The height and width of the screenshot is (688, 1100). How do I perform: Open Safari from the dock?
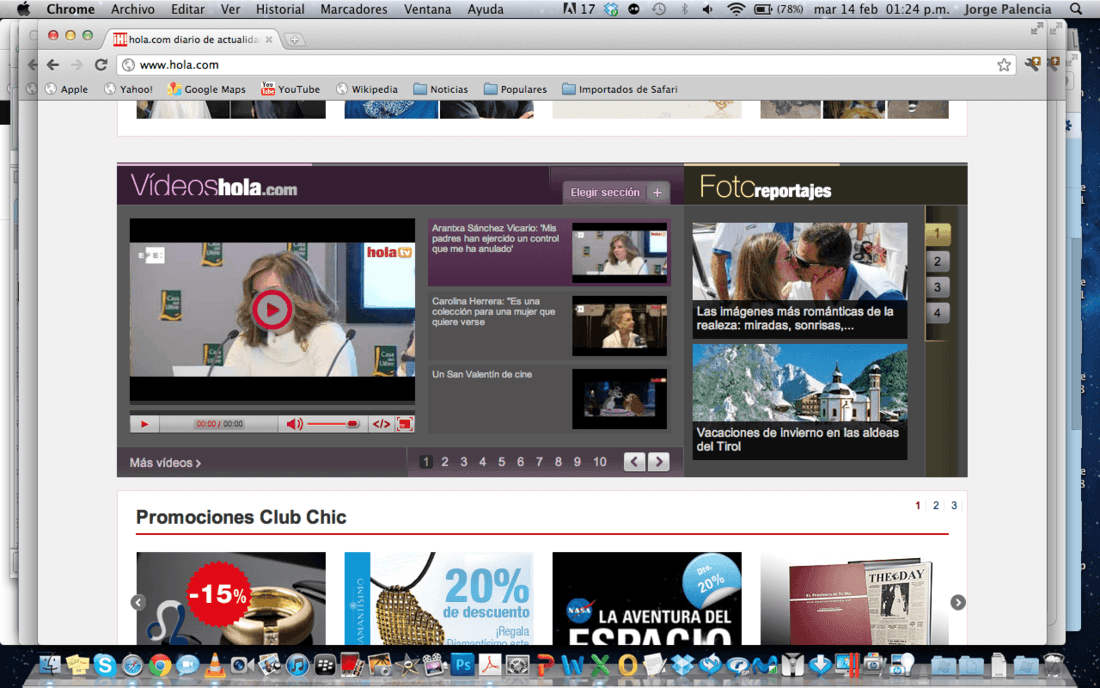click(x=132, y=665)
